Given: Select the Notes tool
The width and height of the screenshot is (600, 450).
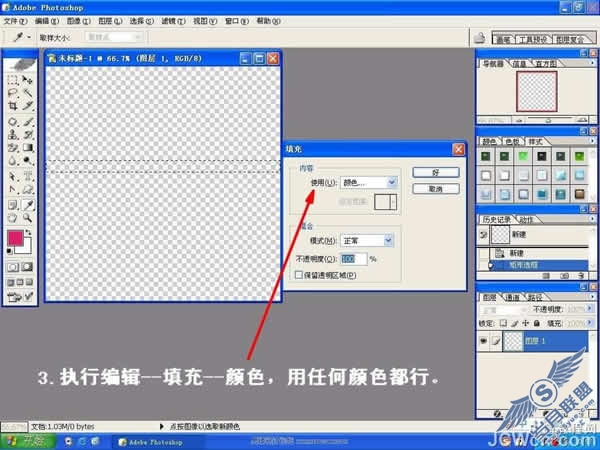Looking at the screenshot, I should [x=13, y=205].
